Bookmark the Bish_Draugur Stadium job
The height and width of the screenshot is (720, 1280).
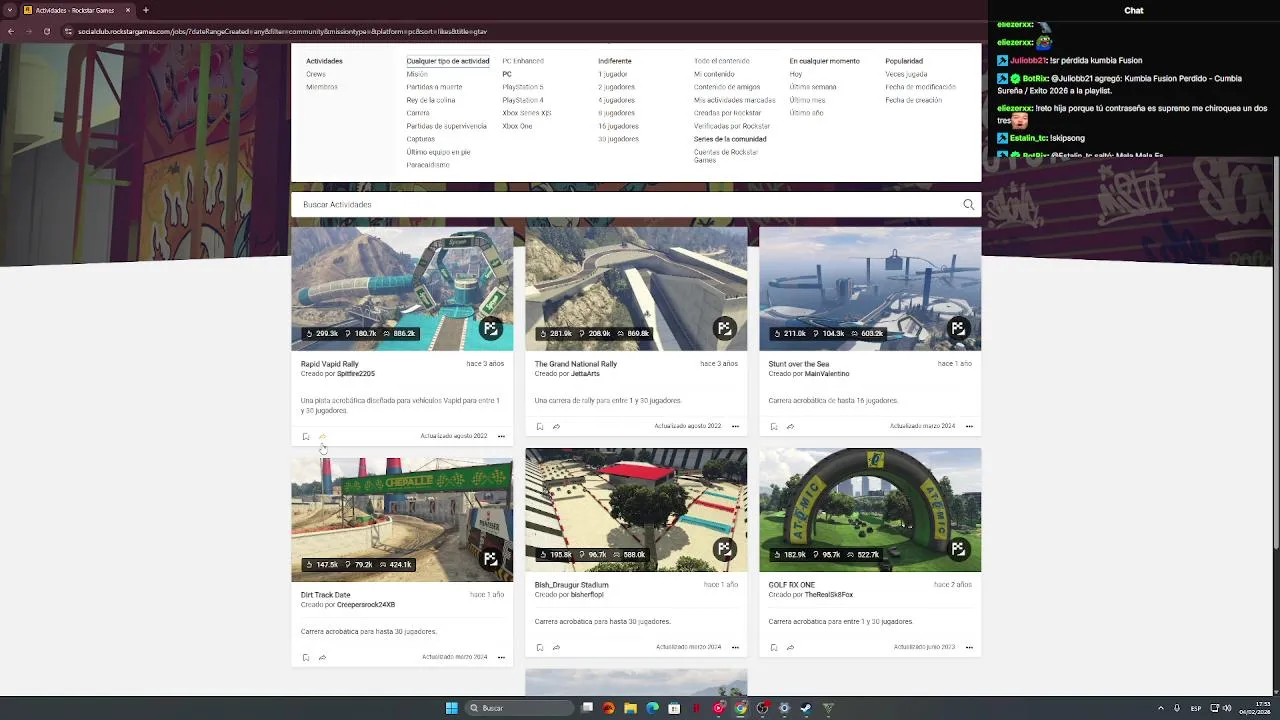click(x=540, y=647)
